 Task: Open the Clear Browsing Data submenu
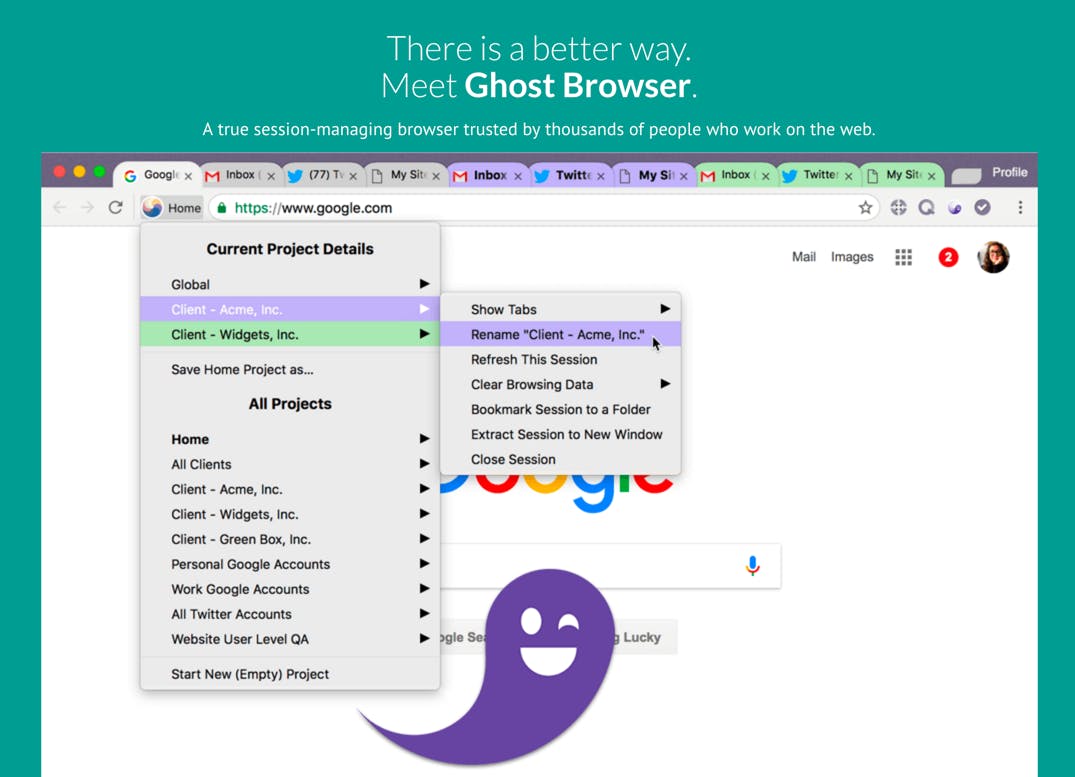[x=560, y=384]
